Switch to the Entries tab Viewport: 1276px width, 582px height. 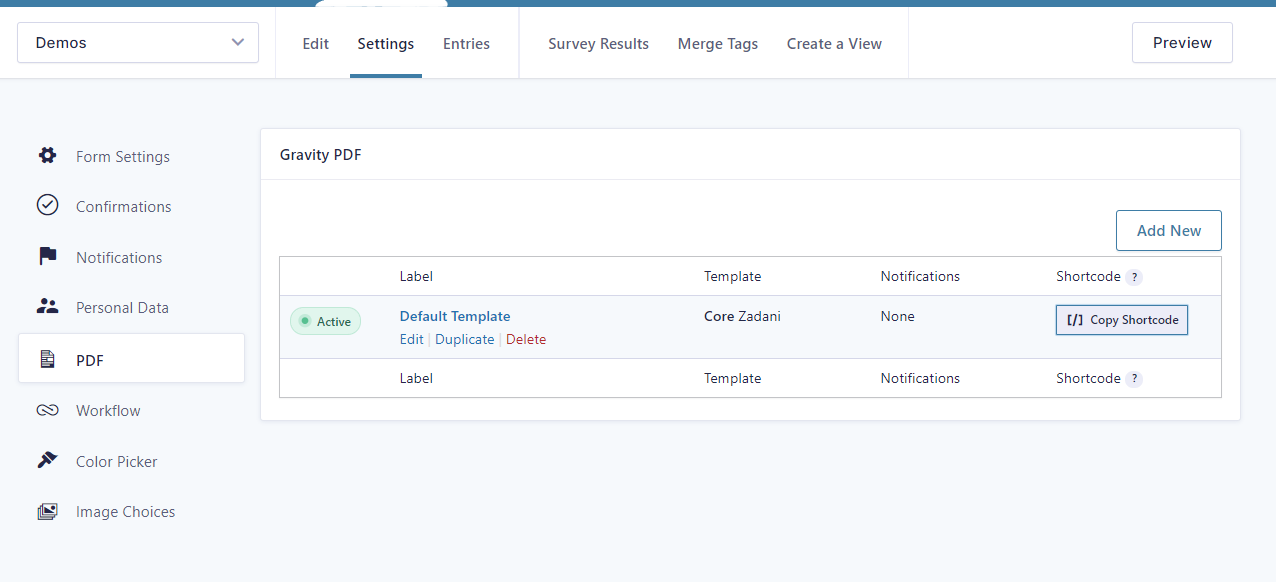pyautogui.click(x=466, y=44)
